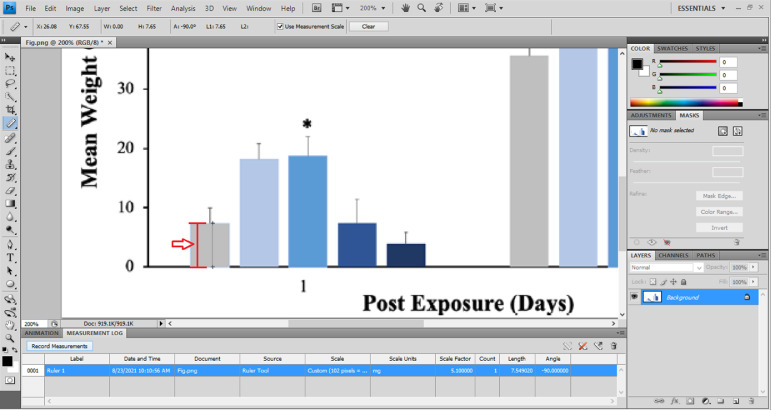This screenshot has height=410, width=771.
Task: Click the Record Measurements button
Action: pos(59,346)
